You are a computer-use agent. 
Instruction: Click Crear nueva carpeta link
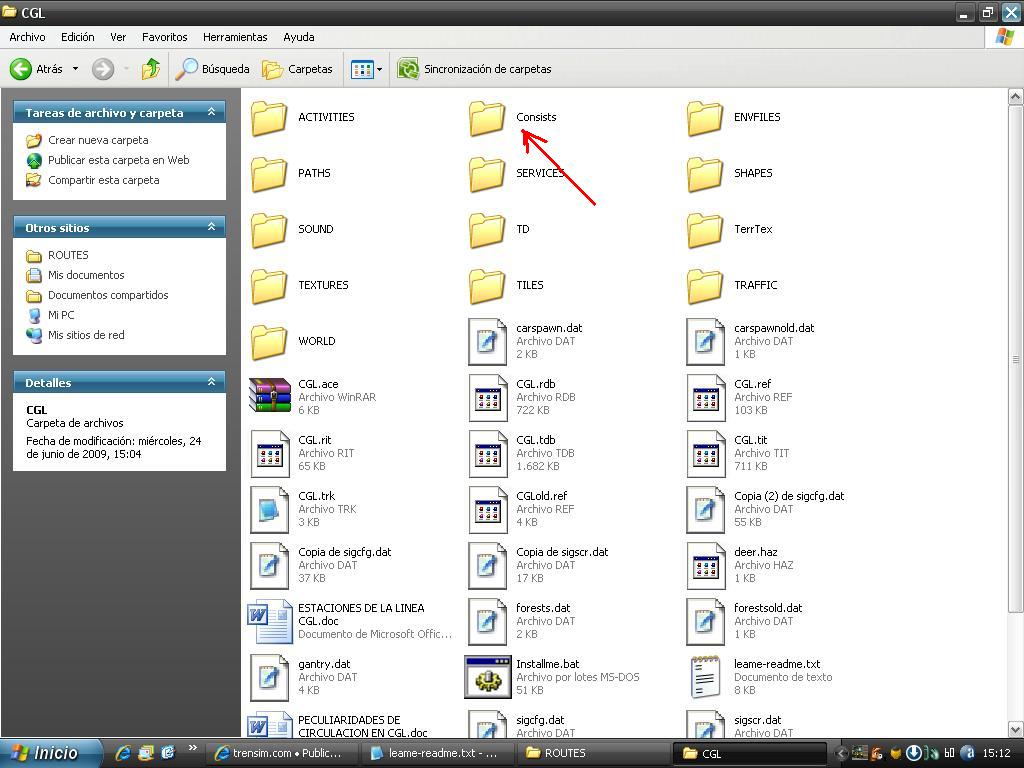tap(98, 140)
